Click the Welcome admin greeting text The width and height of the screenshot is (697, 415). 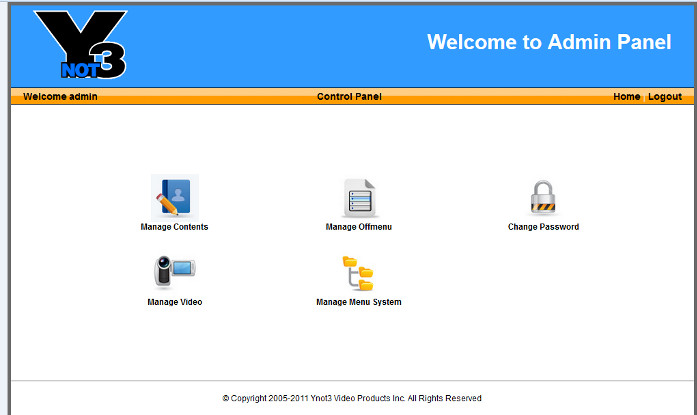coord(60,97)
